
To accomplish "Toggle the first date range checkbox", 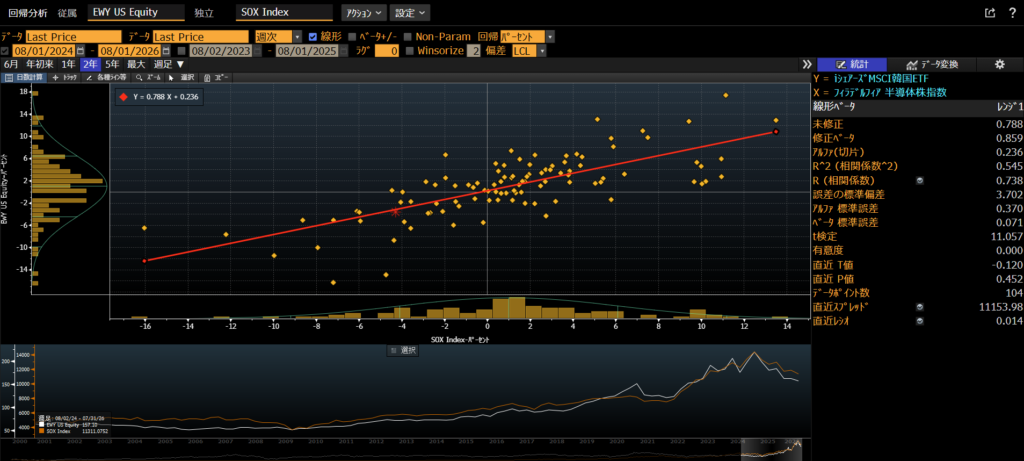I will point(5,50).
